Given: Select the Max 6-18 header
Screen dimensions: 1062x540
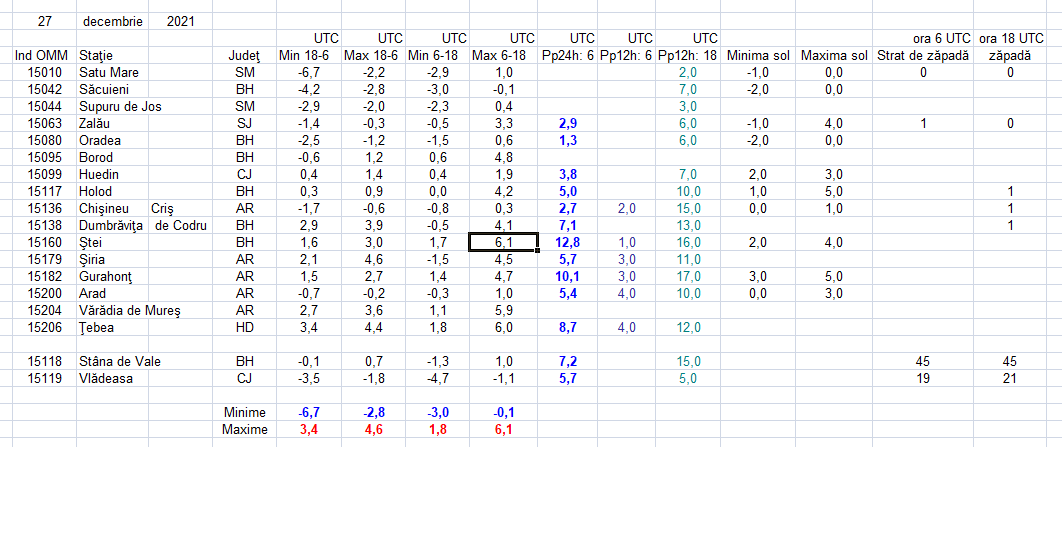Looking at the screenshot, I should [x=503, y=56].
